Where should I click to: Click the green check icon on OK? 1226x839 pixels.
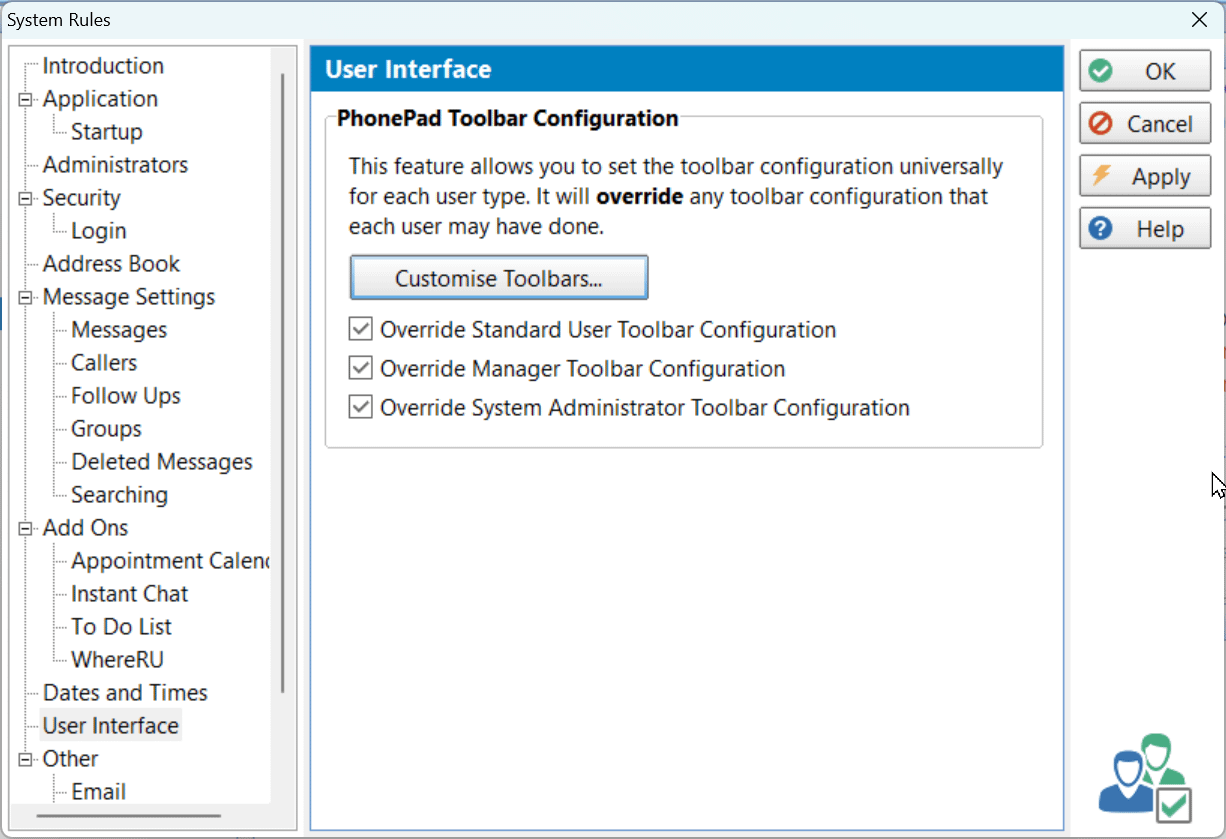1101,71
